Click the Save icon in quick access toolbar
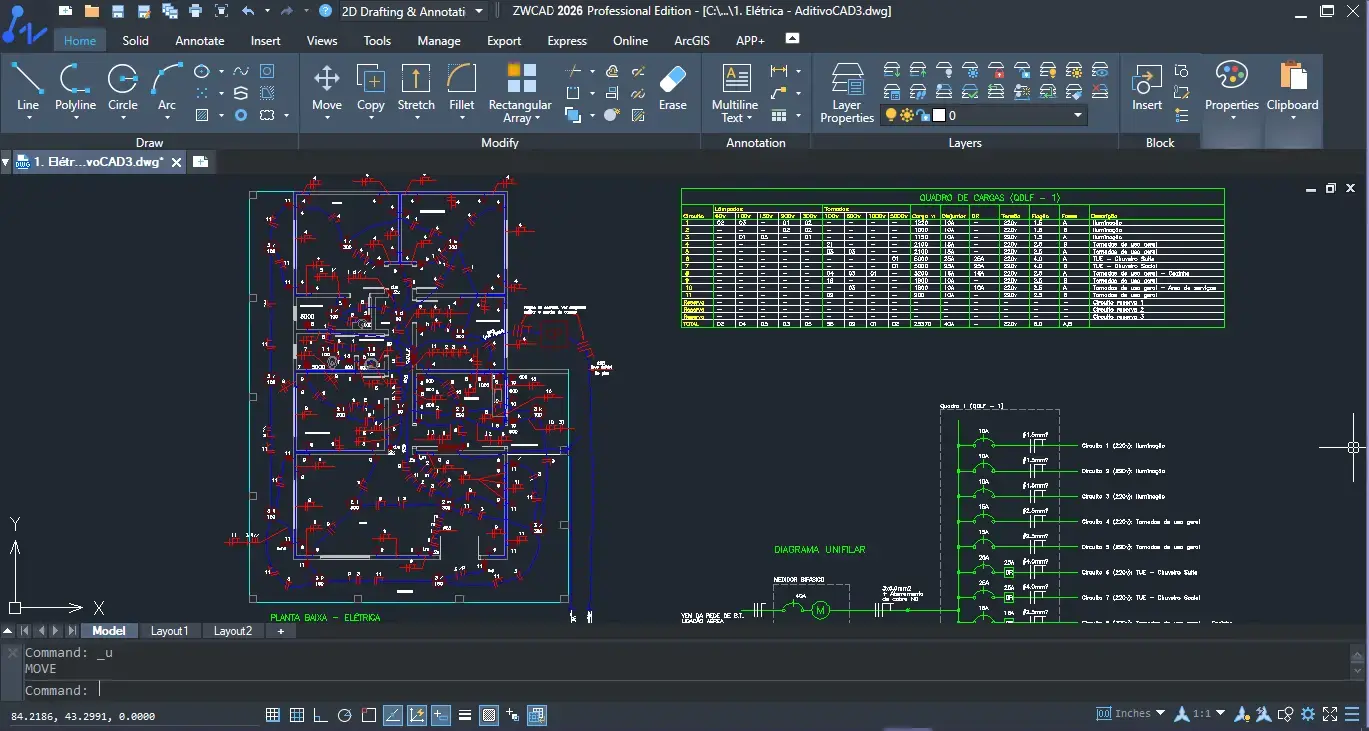The width and height of the screenshot is (1369, 731). click(118, 11)
